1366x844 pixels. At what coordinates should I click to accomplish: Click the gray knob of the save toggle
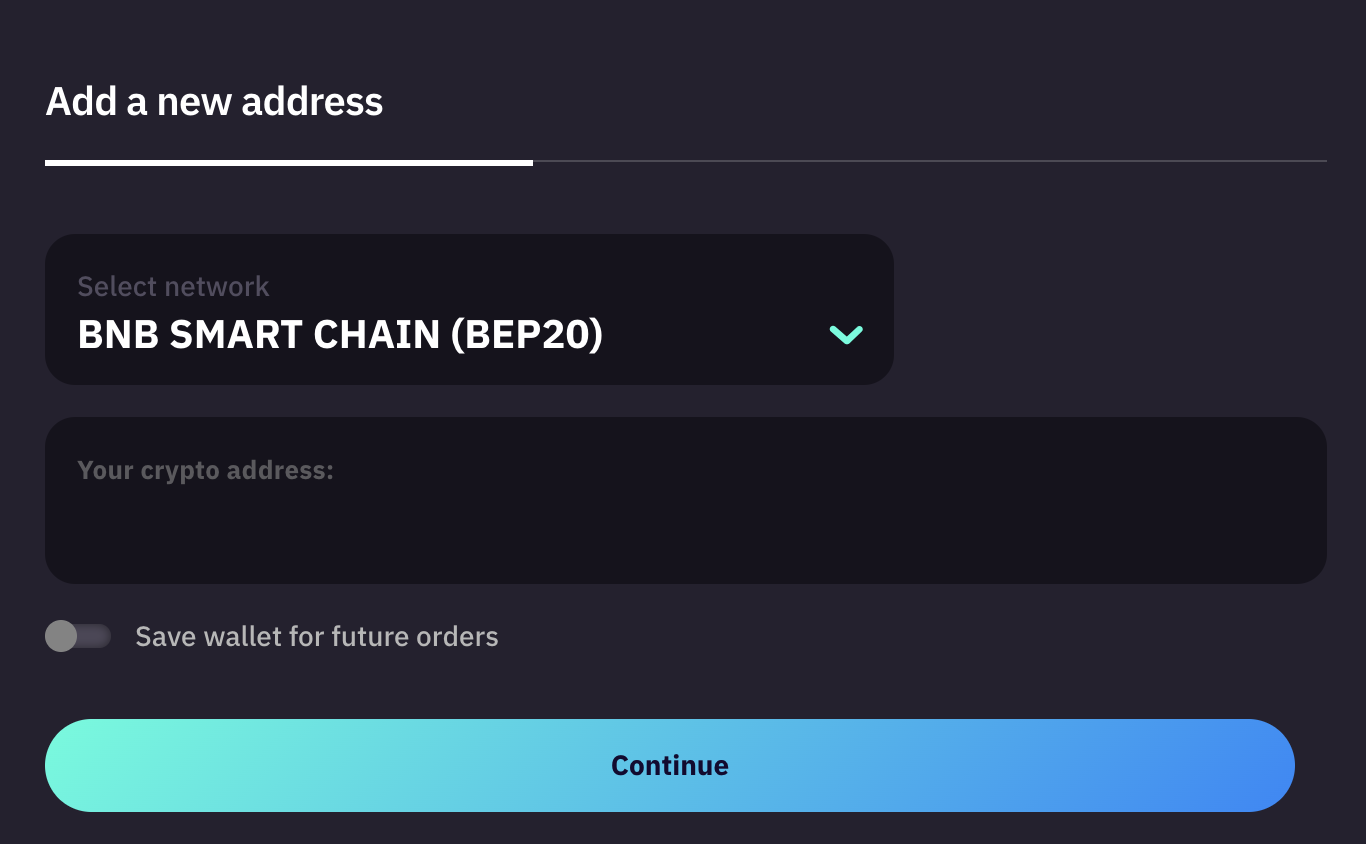61,636
